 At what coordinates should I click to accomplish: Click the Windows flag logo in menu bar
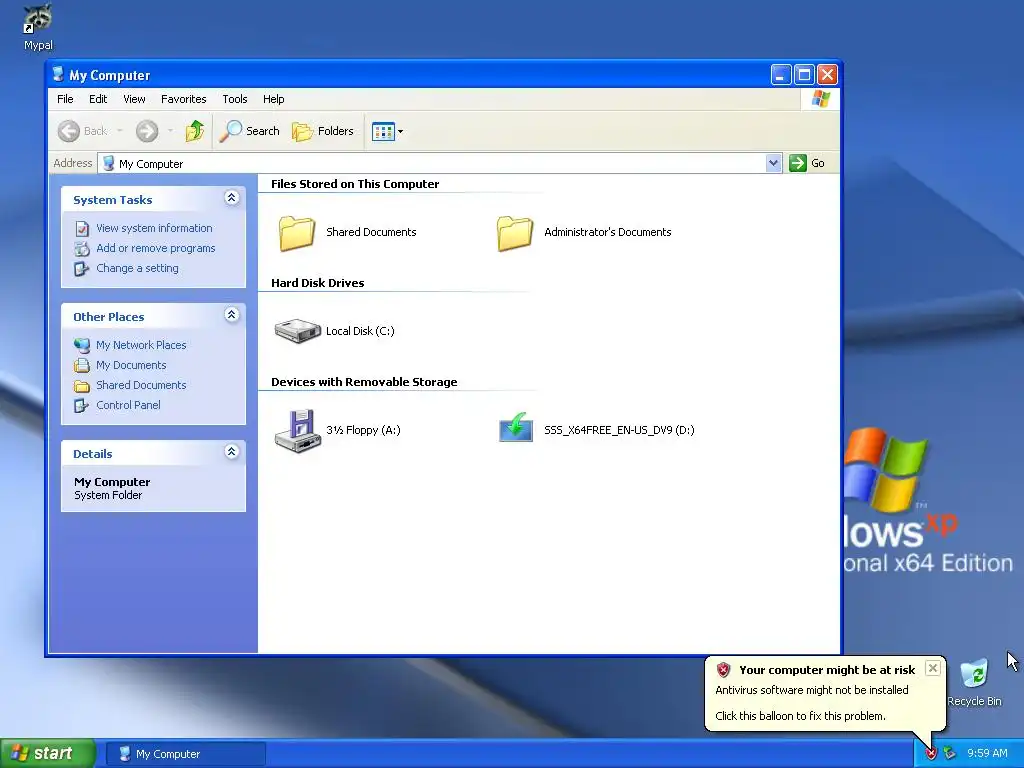(820, 99)
